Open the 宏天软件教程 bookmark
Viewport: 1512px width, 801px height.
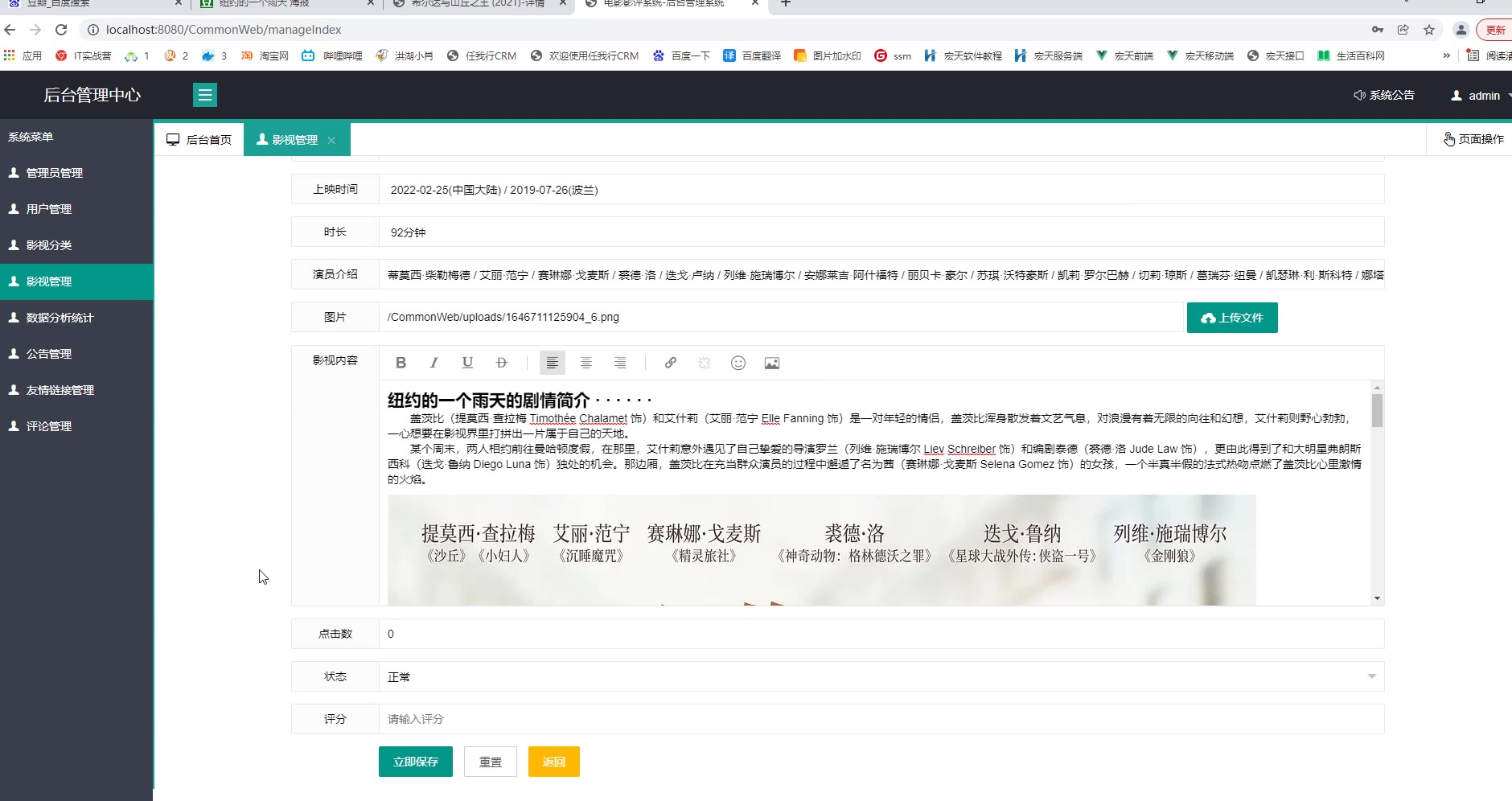963,55
